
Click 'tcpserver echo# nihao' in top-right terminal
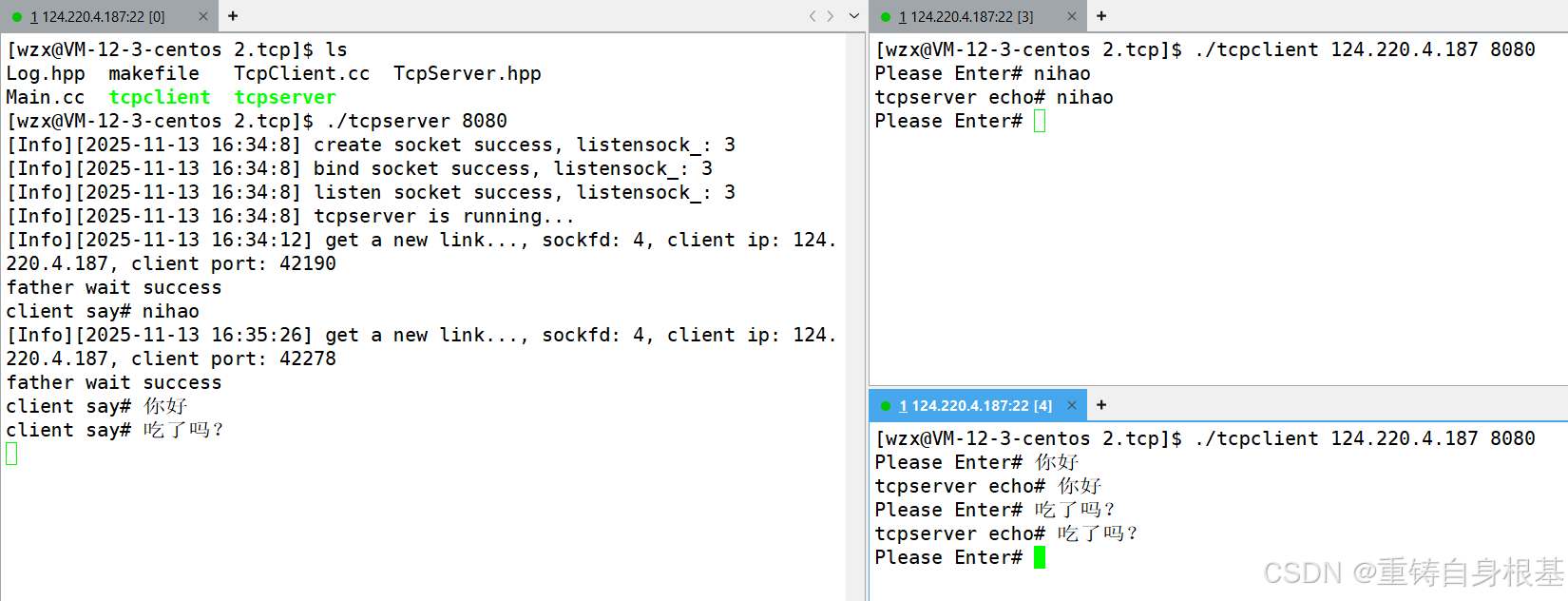click(994, 97)
